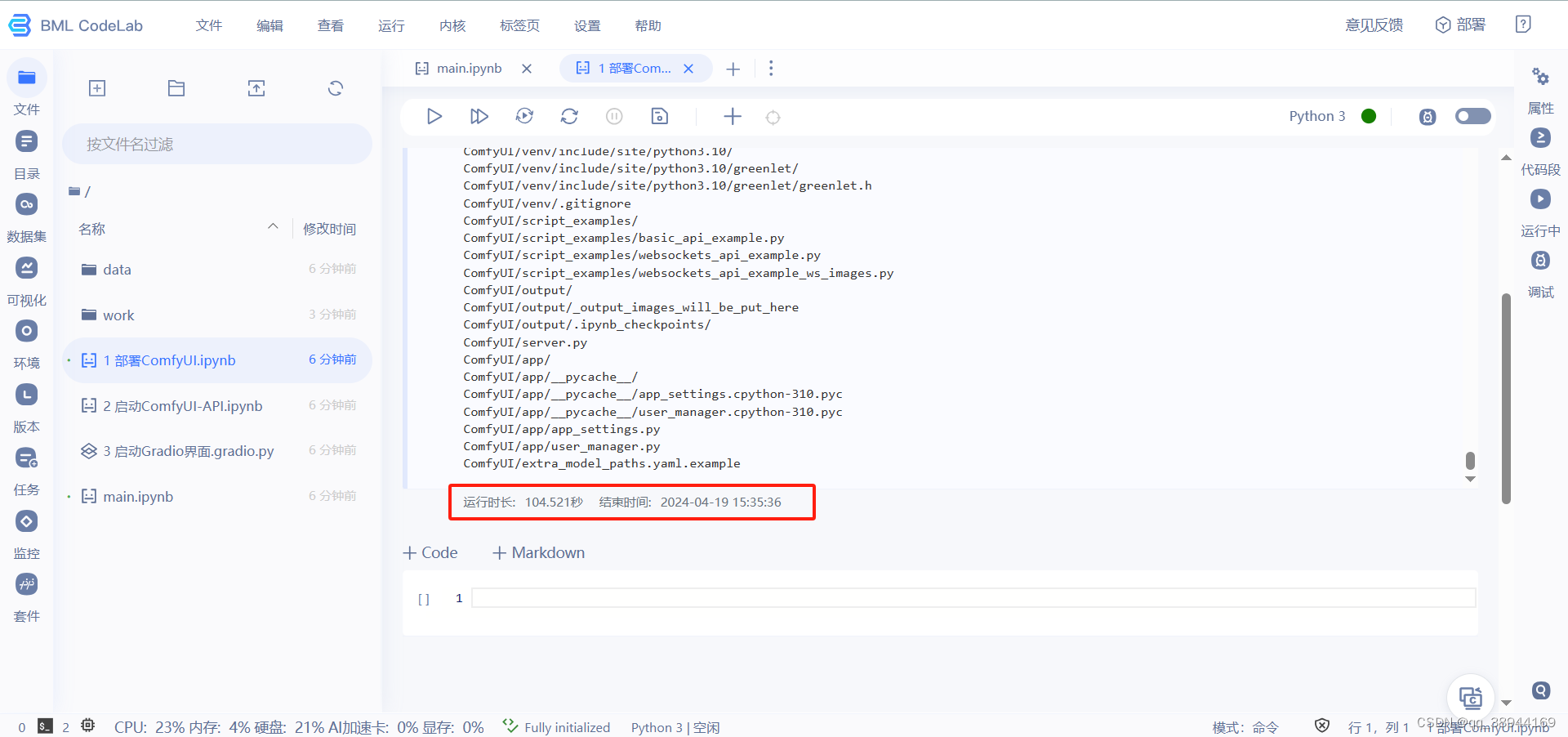Image resolution: width=1568 pixels, height=737 pixels.
Task: Open the debugger bug icon in toolbar
Action: click(x=1428, y=117)
